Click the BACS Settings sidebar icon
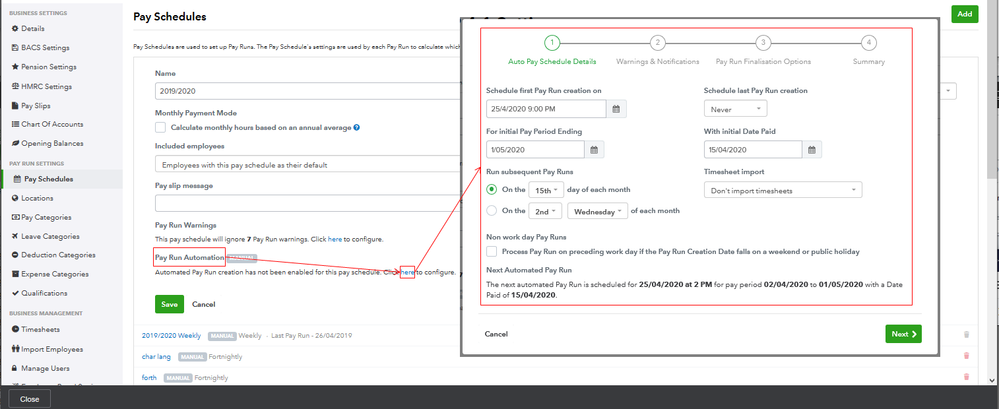Image resolution: width=999 pixels, height=409 pixels. tap(15, 48)
